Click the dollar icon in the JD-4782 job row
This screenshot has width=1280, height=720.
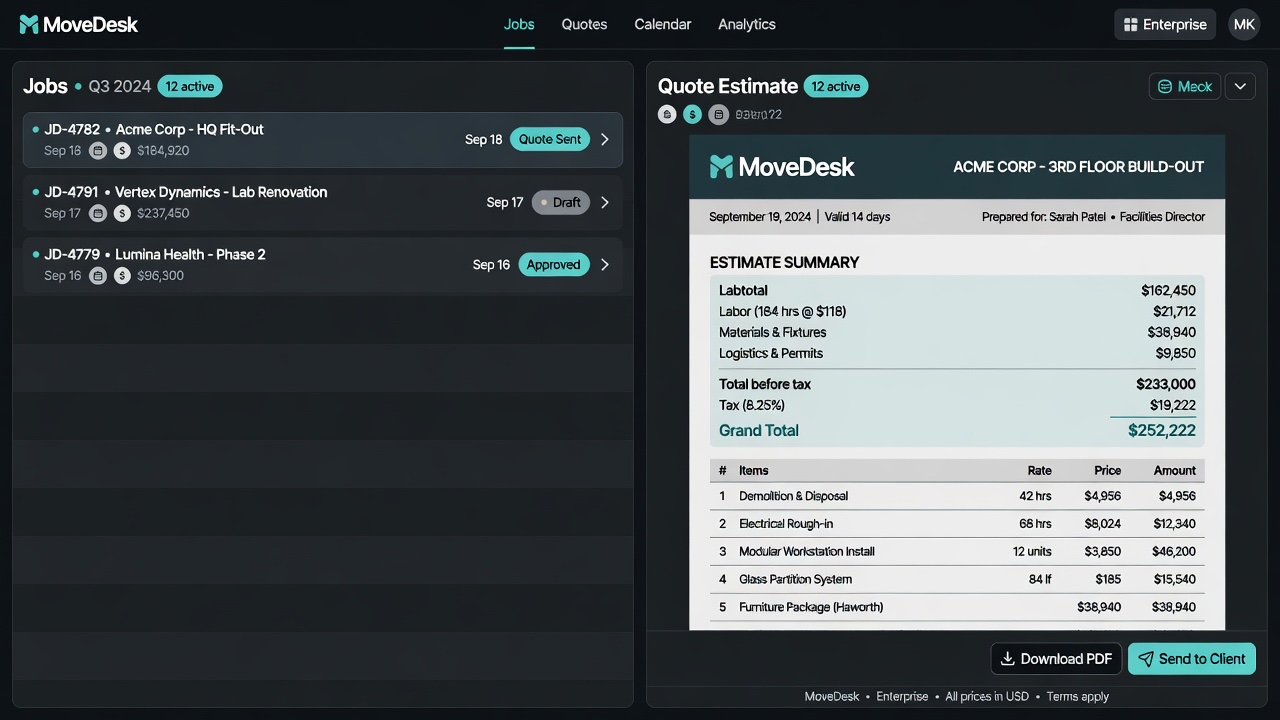pyautogui.click(x=122, y=150)
